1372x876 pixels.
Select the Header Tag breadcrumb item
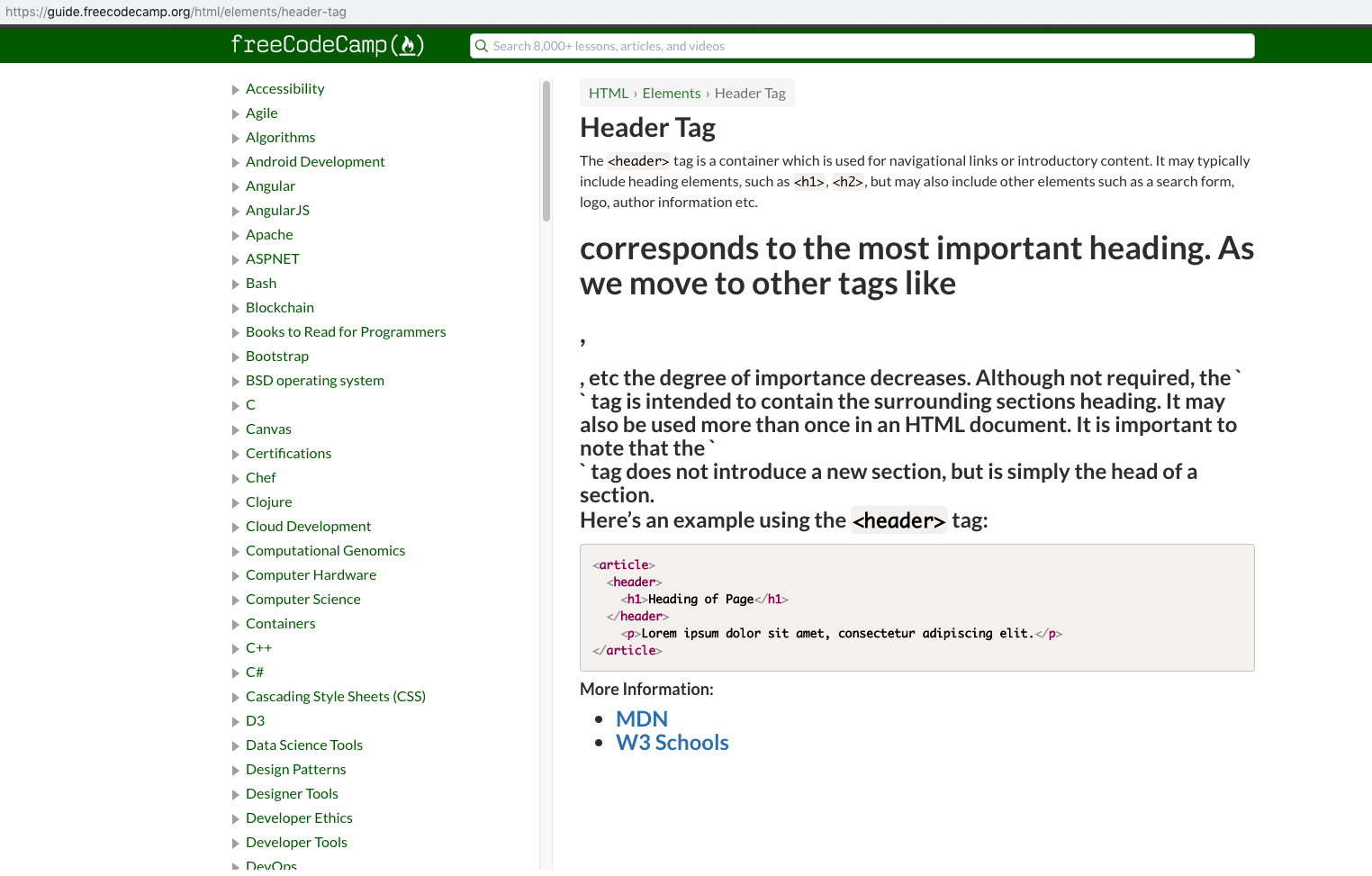750,93
